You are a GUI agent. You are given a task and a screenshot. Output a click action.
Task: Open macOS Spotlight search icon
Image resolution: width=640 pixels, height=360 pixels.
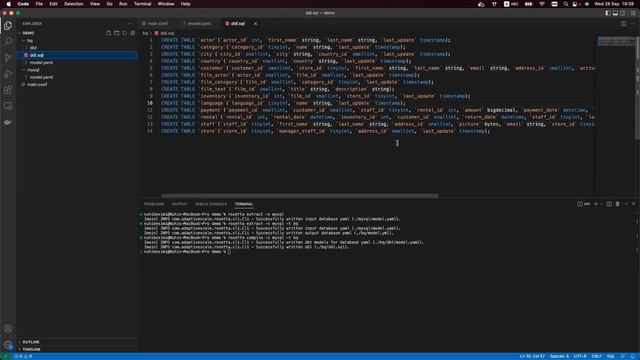(x=566, y=4)
